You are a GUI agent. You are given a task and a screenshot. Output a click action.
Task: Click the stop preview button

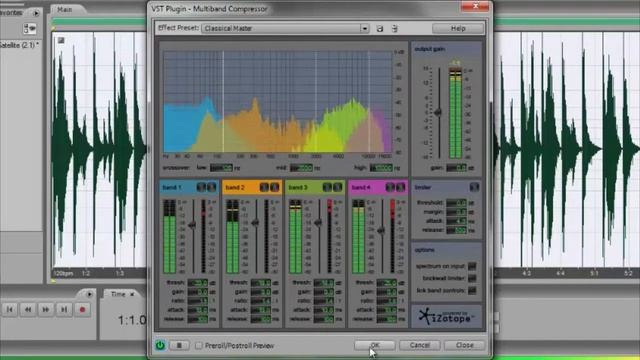click(179, 345)
